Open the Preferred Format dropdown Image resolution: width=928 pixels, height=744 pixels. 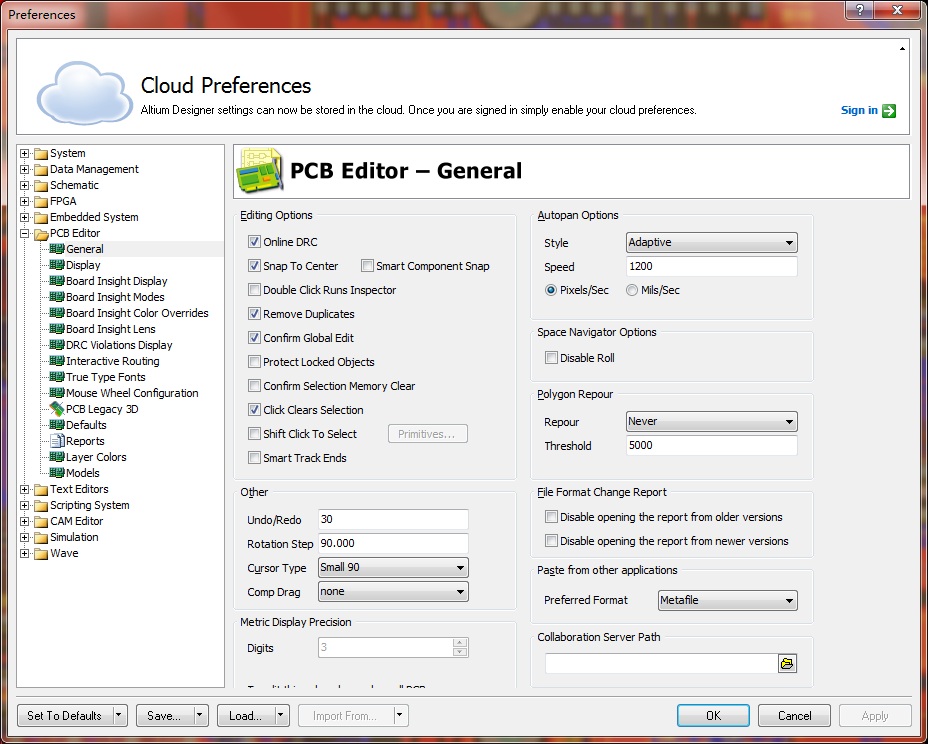728,600
